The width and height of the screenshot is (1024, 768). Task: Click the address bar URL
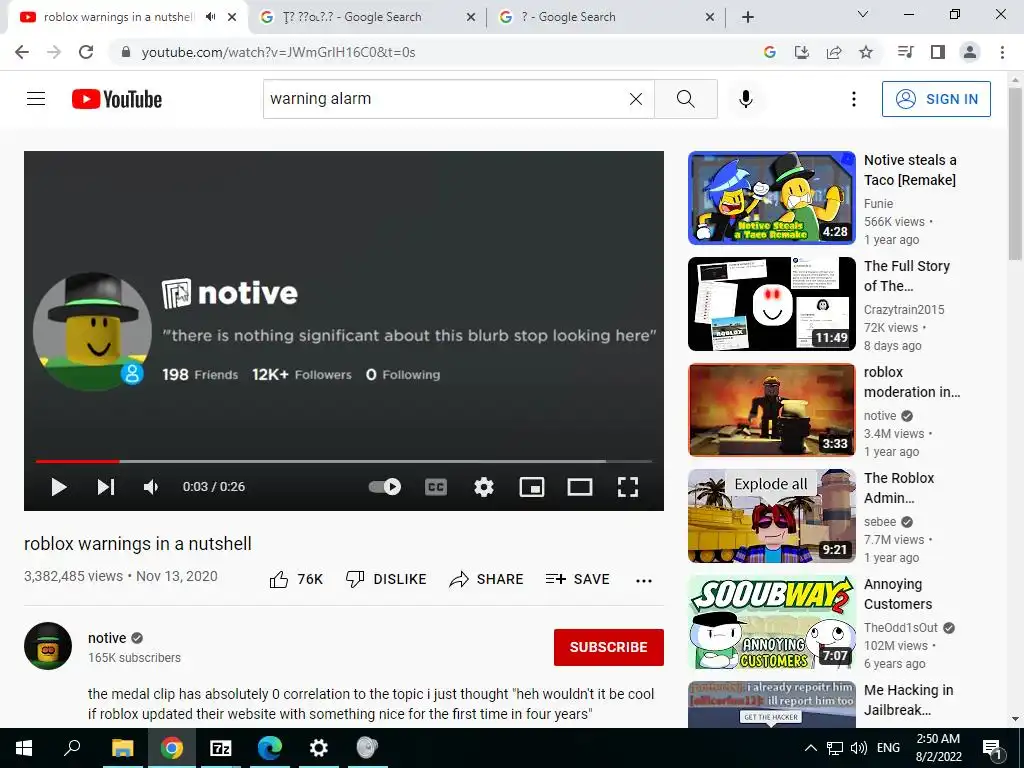tap(278, 52)
